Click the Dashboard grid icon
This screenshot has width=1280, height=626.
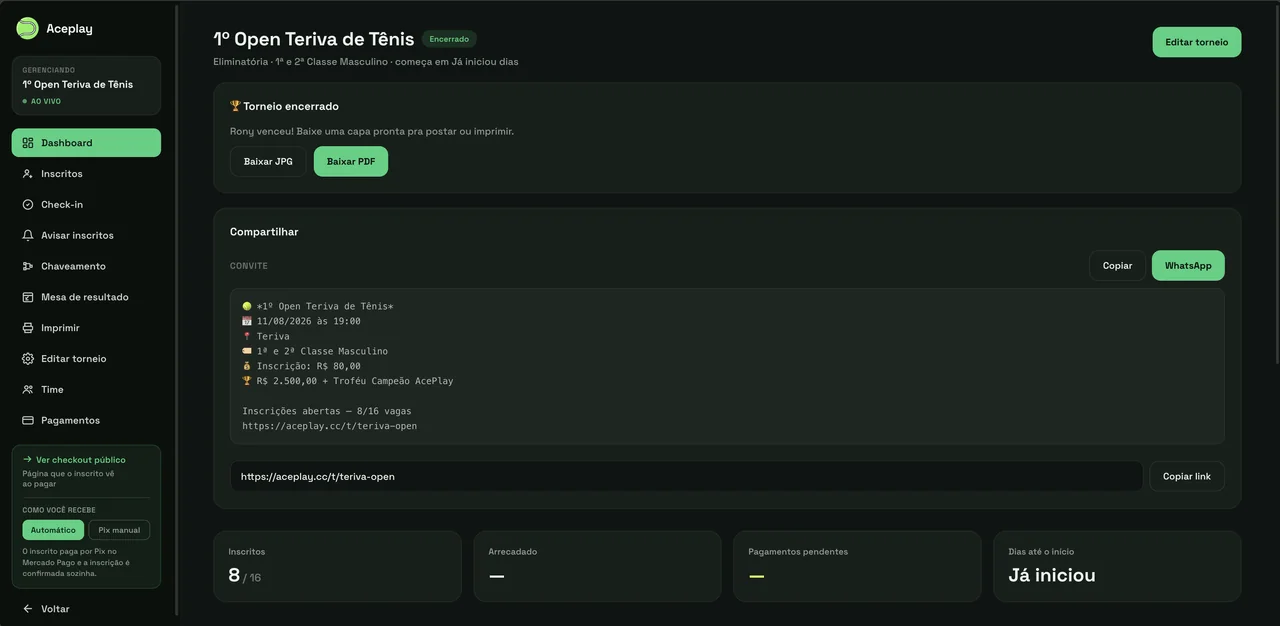pos(28,143)
